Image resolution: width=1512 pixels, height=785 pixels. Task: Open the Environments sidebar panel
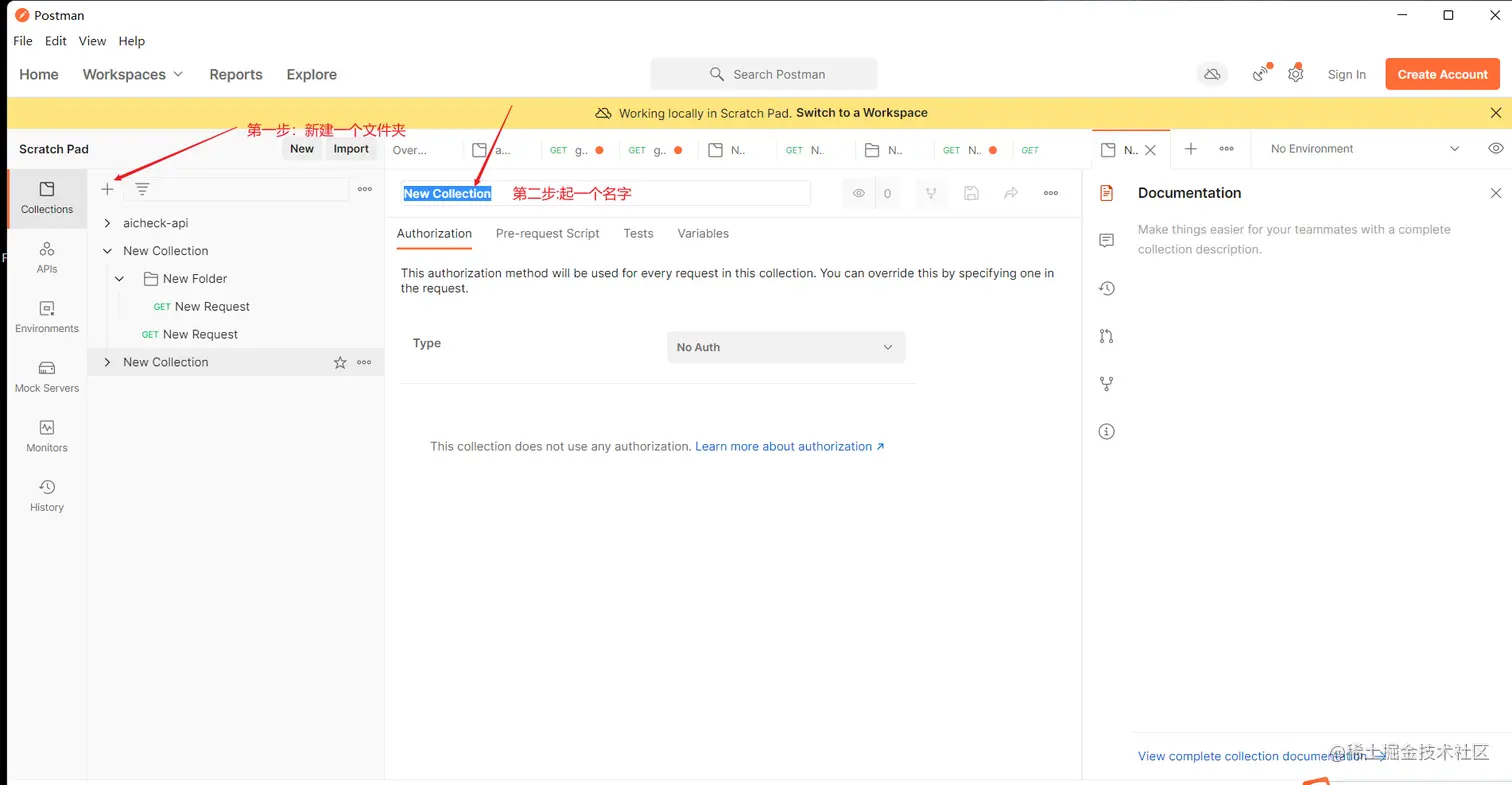[47, 317]
